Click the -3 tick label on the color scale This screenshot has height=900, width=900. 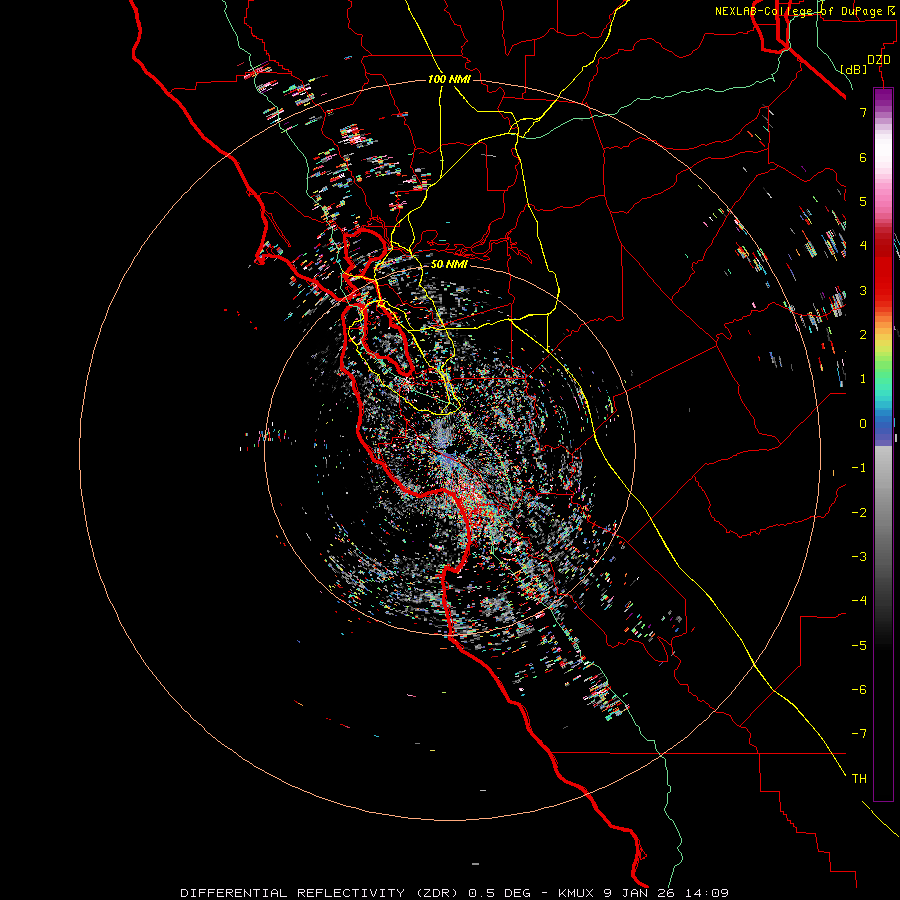(x=859, y=556)
